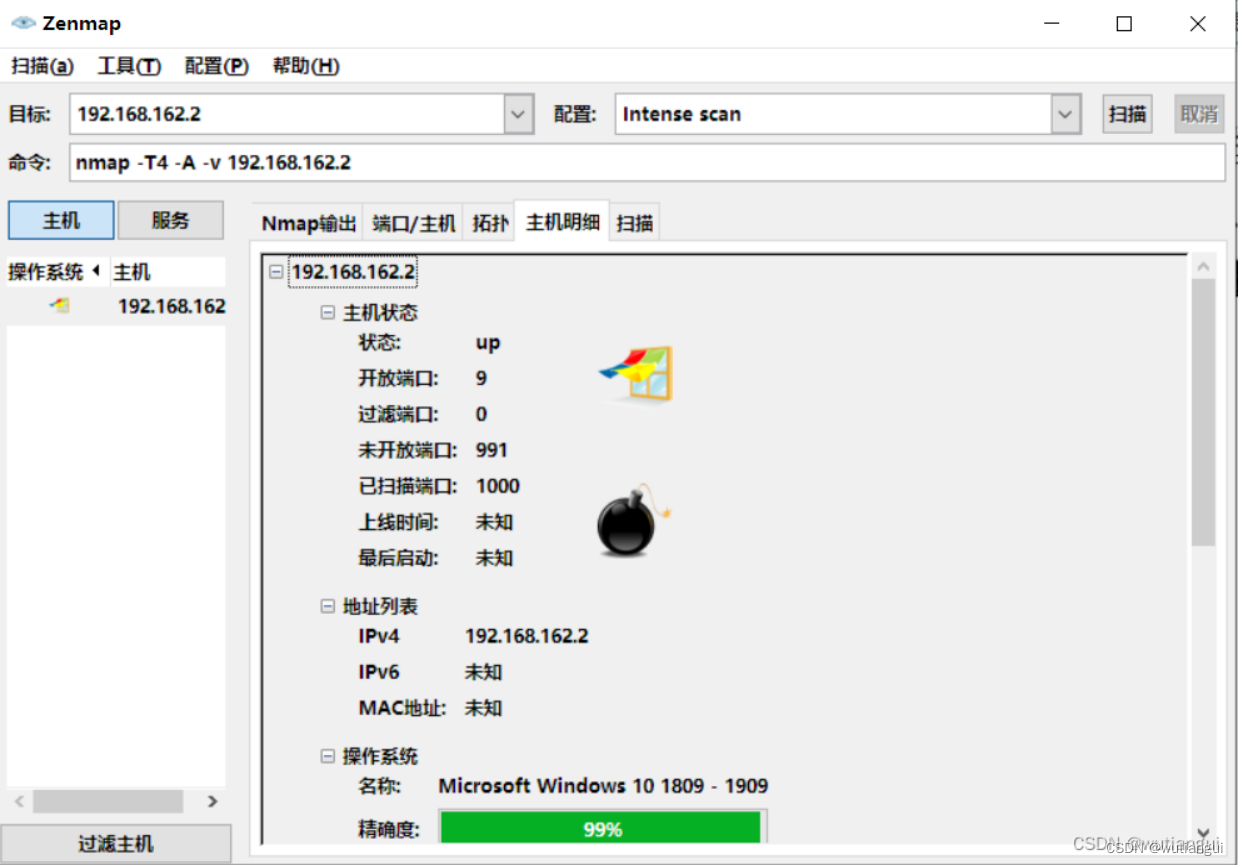Click the 已扫描端口 value 1000
Image resolution: width=1238 pixels, height=865 pixels.
498,486
